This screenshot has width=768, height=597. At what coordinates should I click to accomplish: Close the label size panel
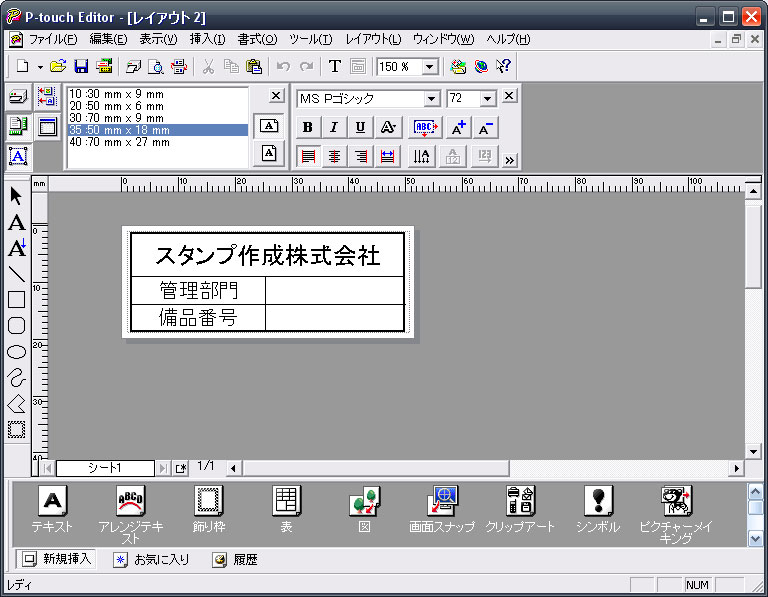[276, 96]
